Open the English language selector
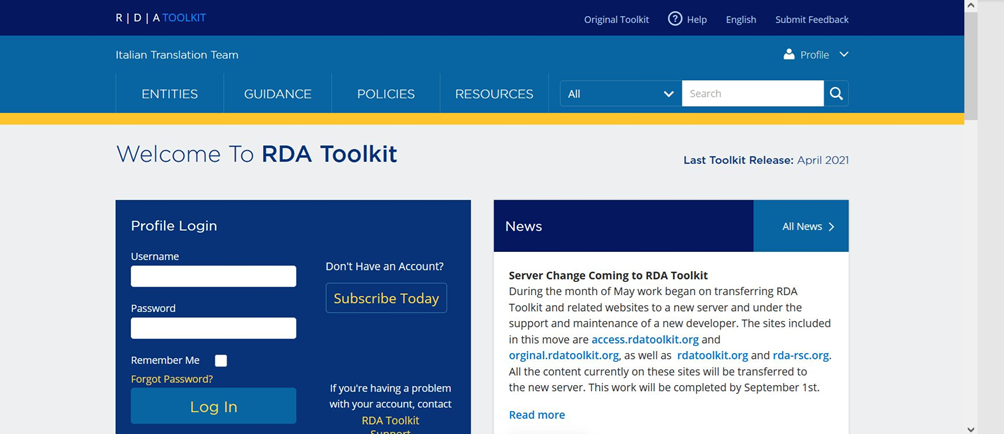Image resolution: width=1004 pixels, height=434 pixels. pyautogui.click(x=741, y=20)
